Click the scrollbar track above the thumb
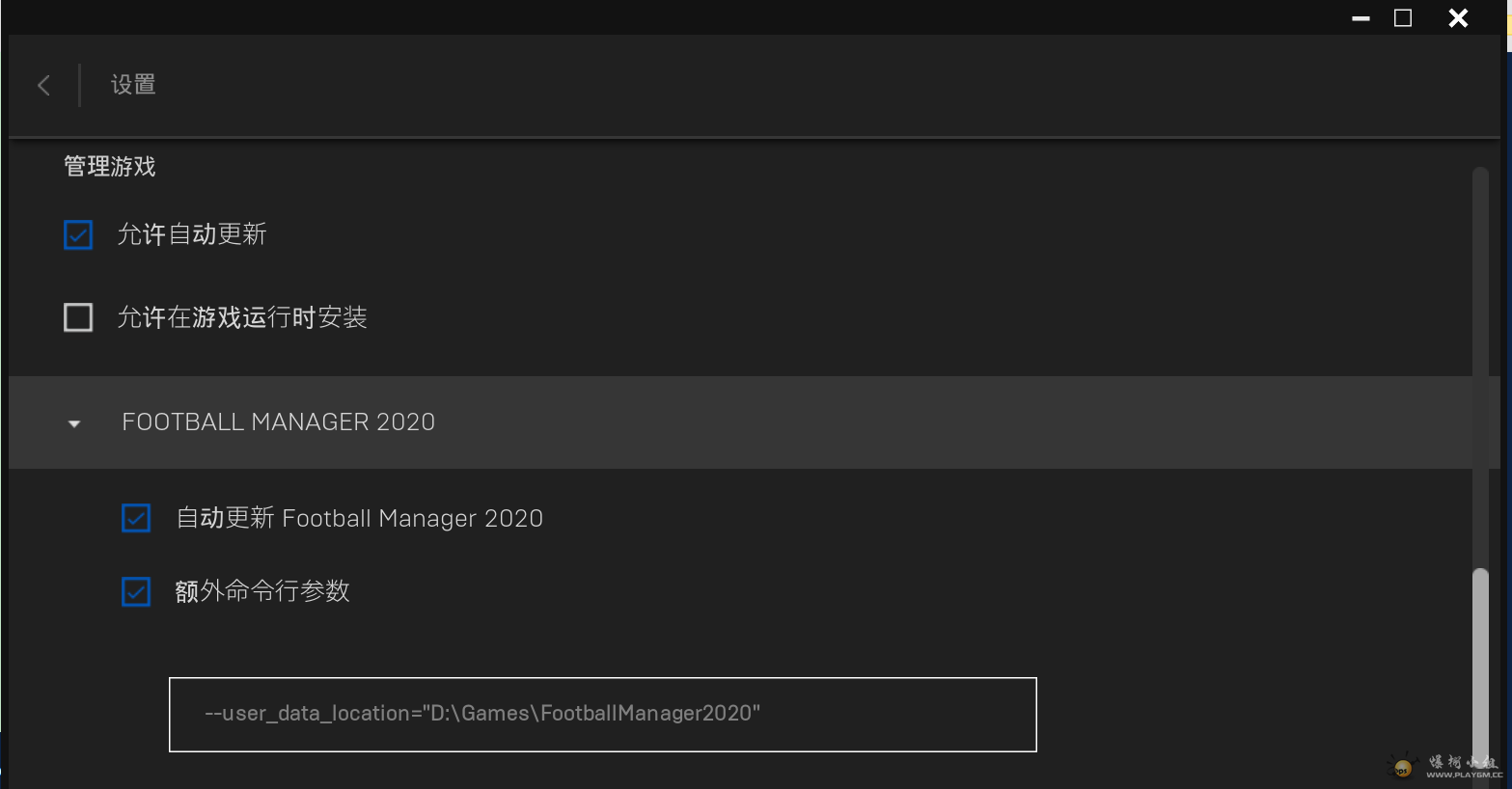The width and height of the screenshot is (1512, 789). coord(1480,367)
